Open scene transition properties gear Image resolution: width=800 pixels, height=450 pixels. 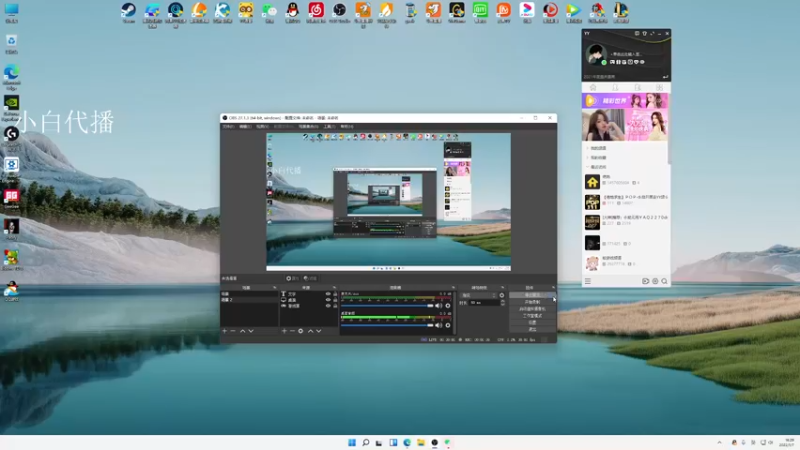502,295
